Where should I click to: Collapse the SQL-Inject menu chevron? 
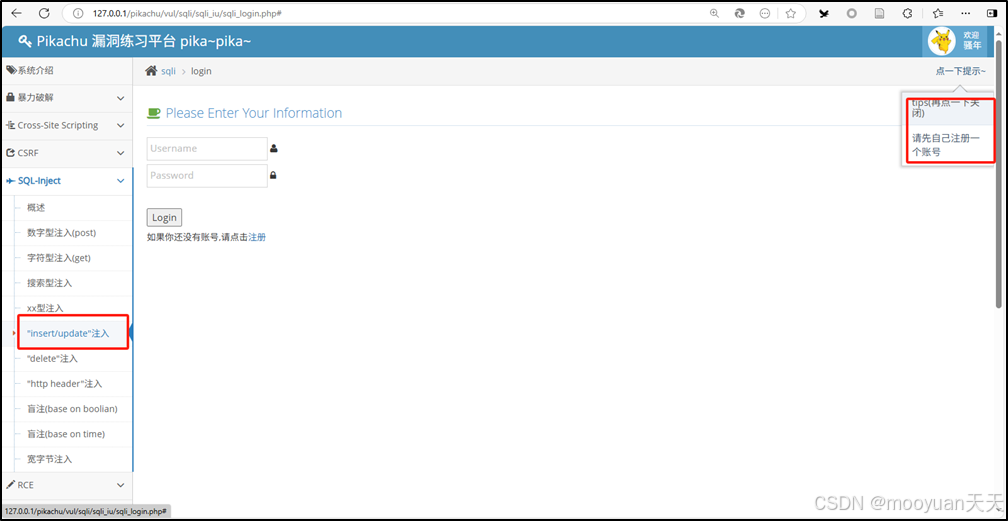(x=120, y=181)
